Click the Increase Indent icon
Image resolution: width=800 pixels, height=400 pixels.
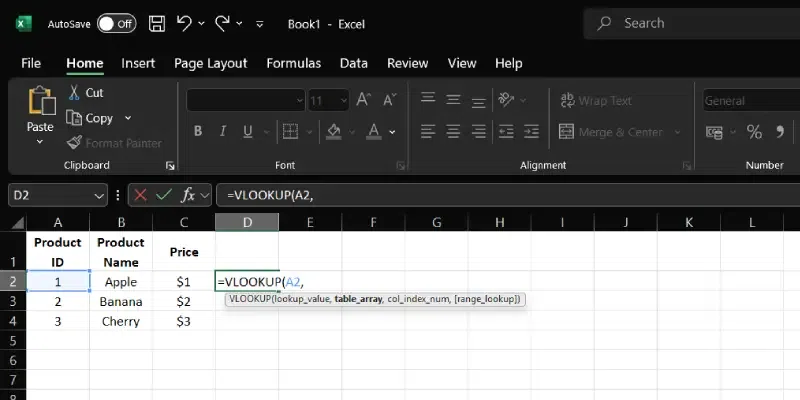(531, 132)
